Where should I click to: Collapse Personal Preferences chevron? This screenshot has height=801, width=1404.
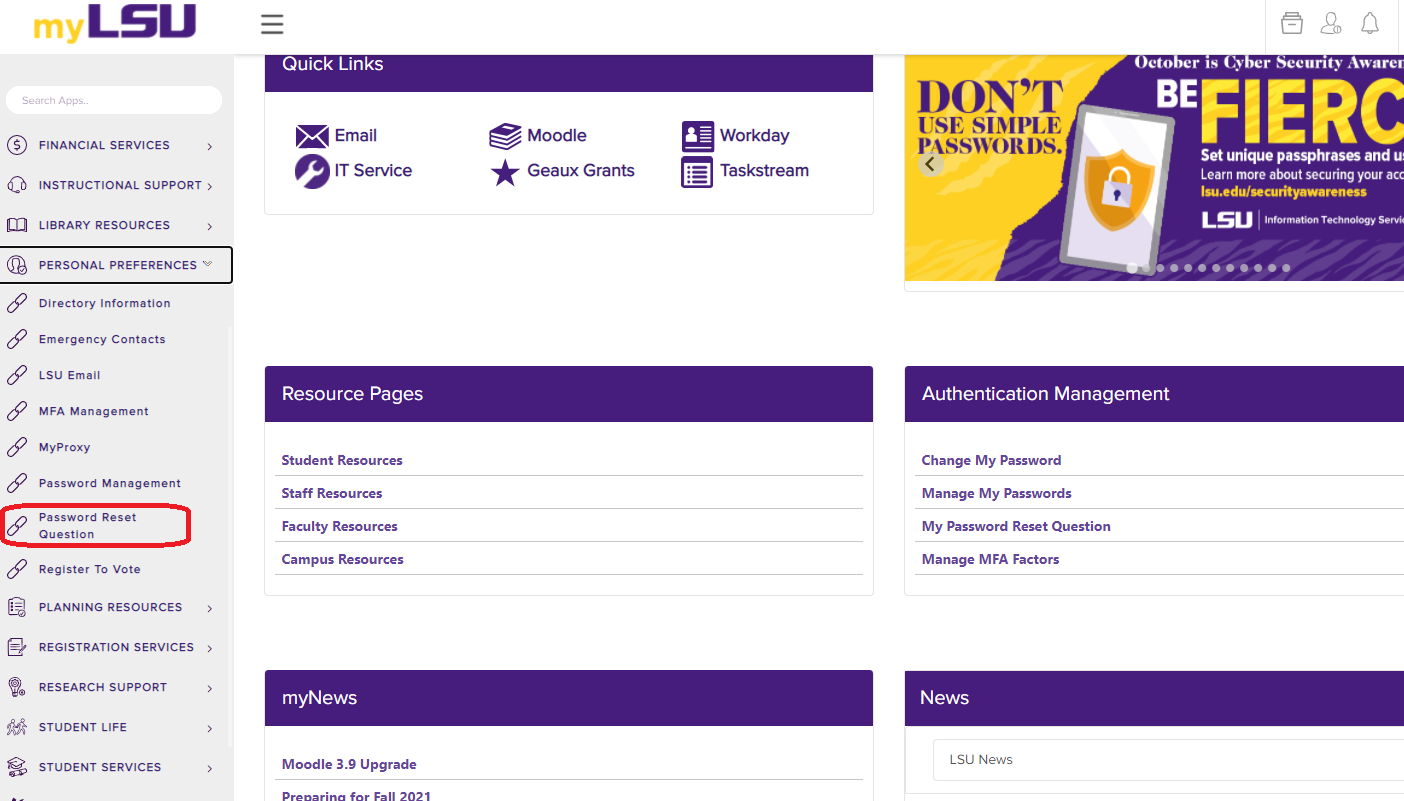(207, 264)
